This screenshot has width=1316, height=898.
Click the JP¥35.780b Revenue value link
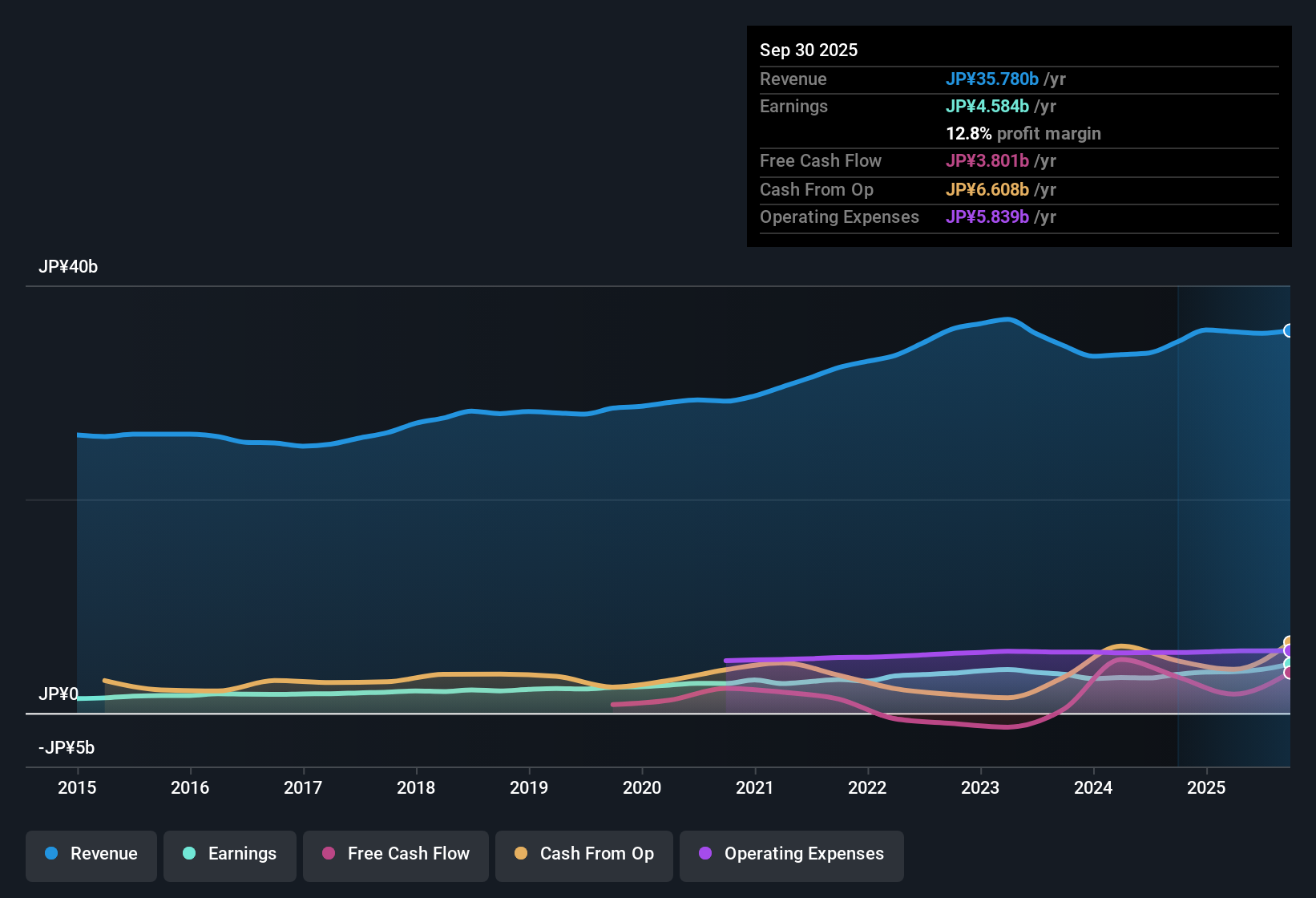pyautogui.click(x=993, y=79)
